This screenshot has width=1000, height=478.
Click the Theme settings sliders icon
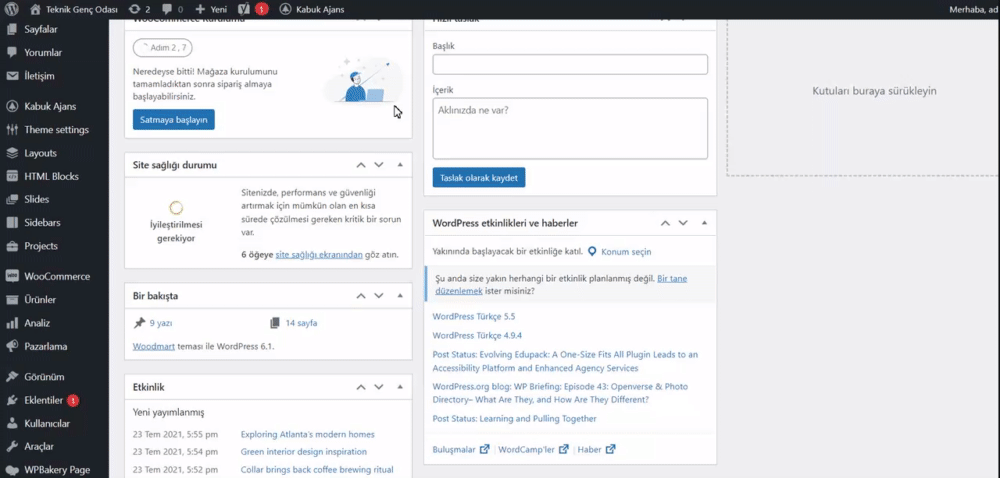click(x=12, y=130)
